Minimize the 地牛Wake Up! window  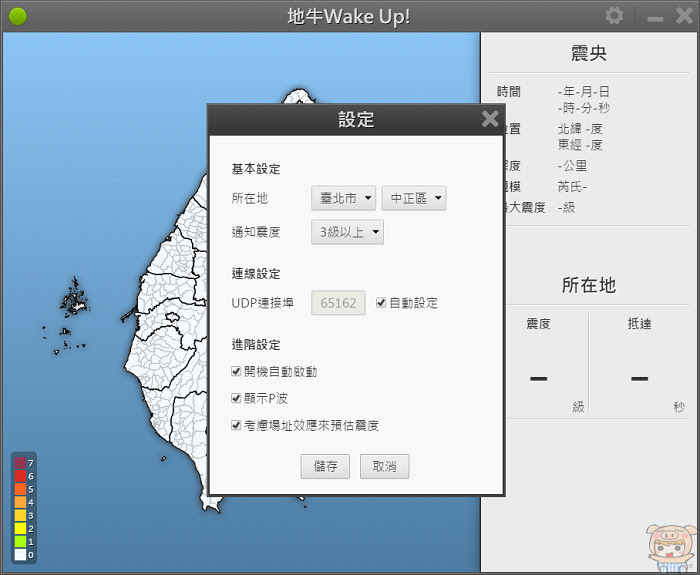[655, 19]
